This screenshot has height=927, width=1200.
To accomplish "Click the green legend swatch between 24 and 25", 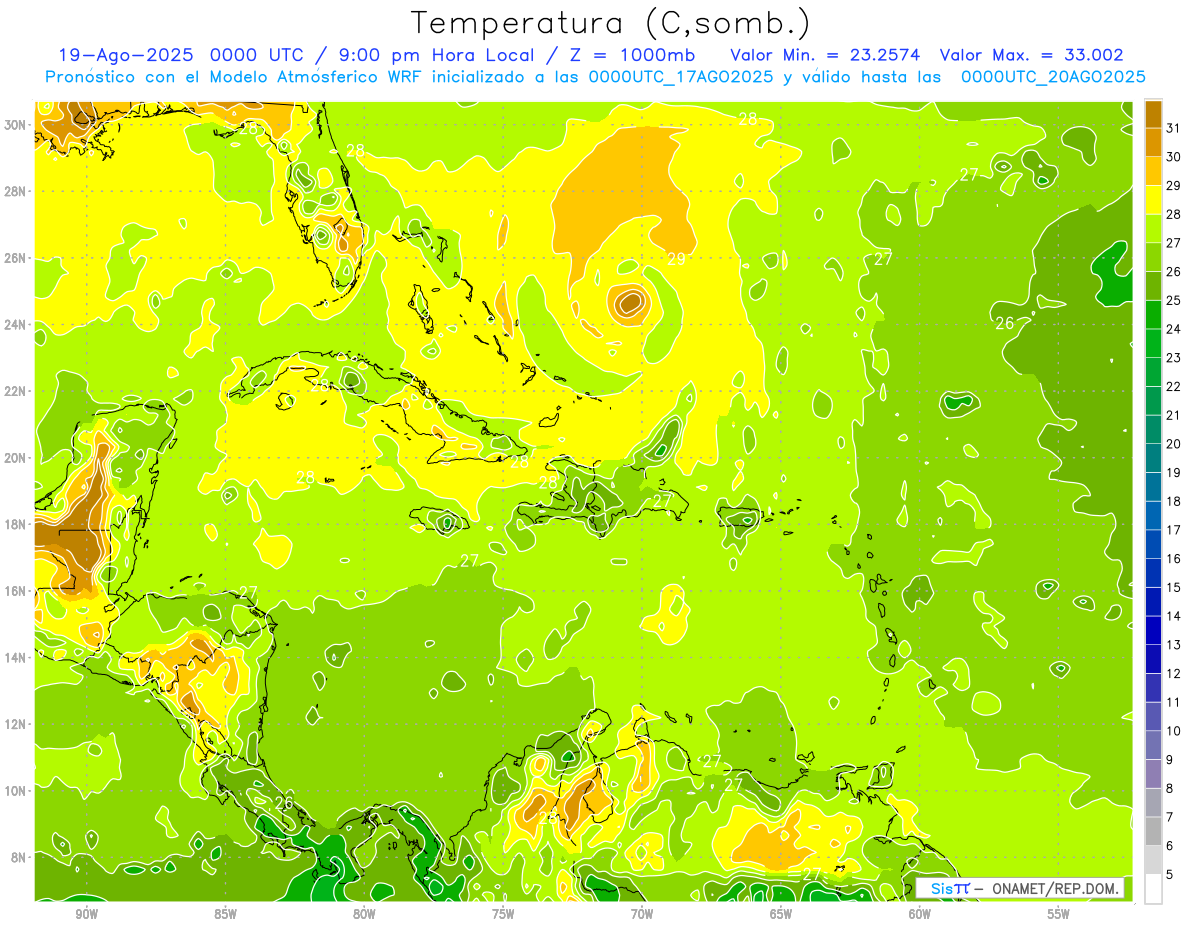I will pyautogui.click(x=1153, y=315).
